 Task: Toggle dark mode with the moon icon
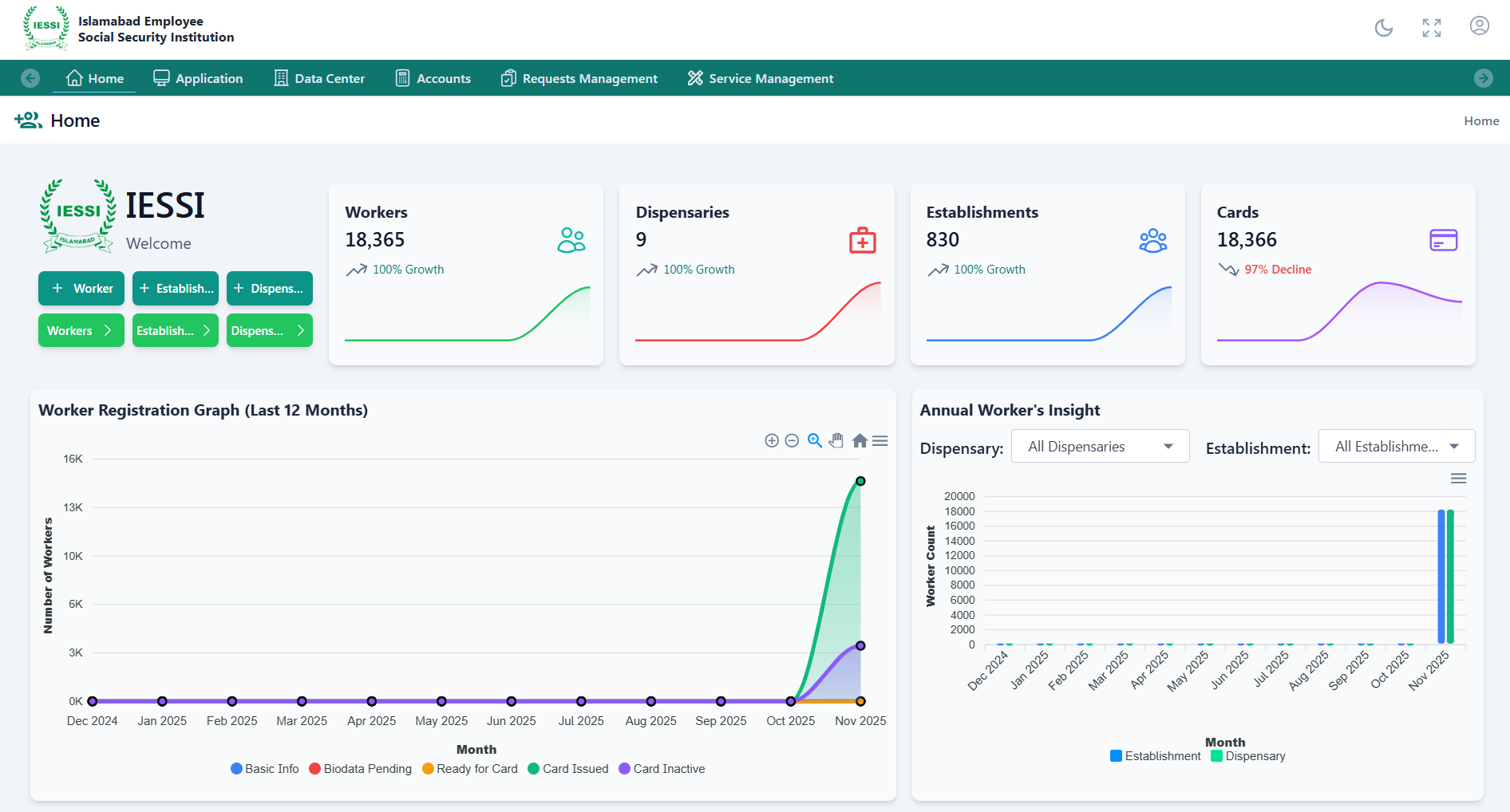tap(1383, 28)
